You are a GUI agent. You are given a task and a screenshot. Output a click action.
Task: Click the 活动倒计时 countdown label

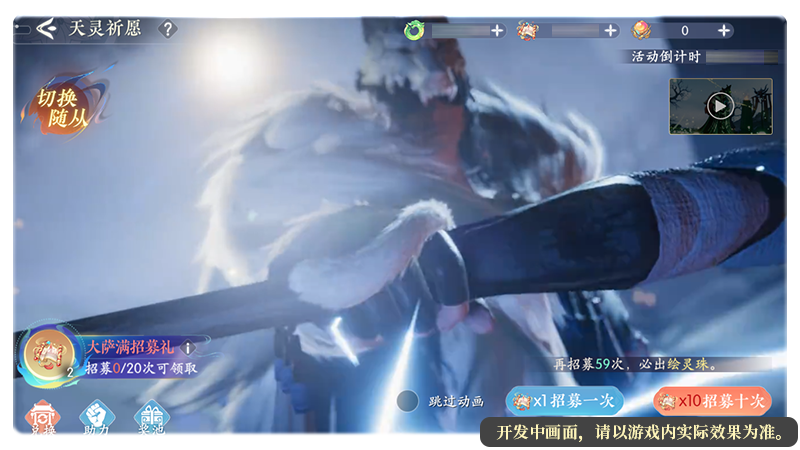pos(666,57)
